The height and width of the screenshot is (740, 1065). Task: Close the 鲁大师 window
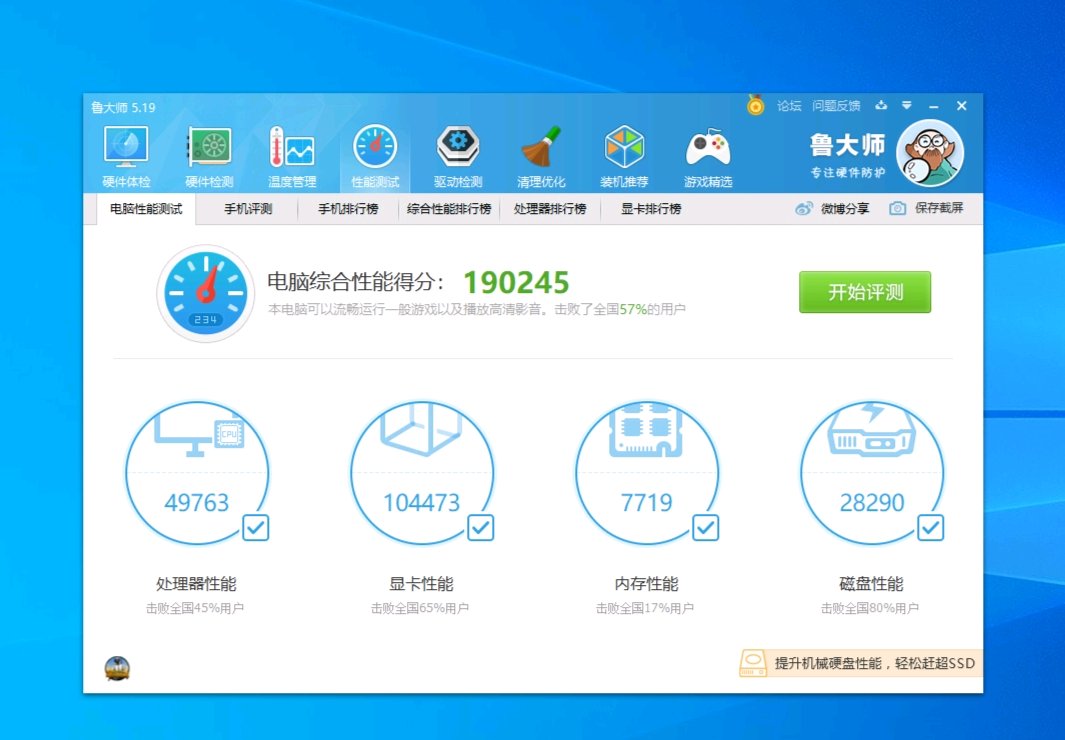961,106
